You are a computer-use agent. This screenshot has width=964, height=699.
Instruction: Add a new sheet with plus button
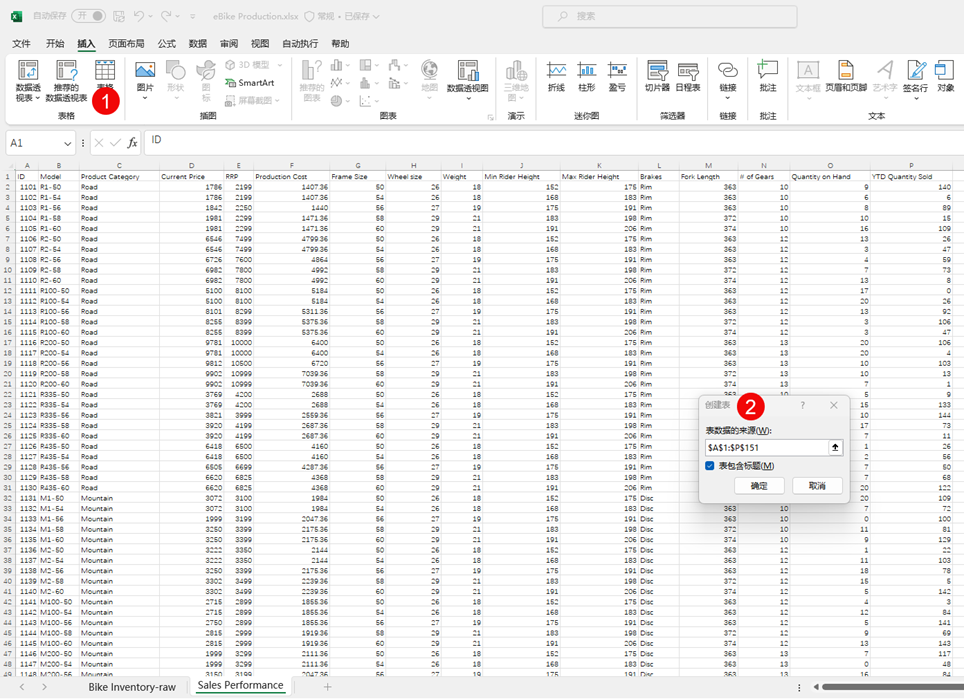pos(328,687)
